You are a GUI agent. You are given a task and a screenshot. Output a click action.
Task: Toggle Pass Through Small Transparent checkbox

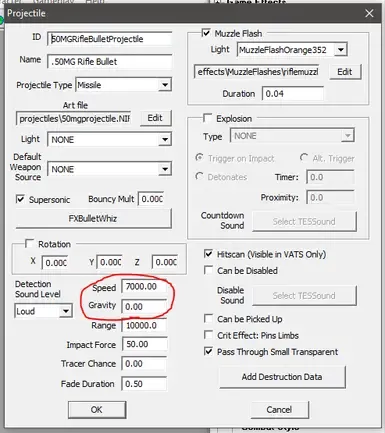coord(208,351)
